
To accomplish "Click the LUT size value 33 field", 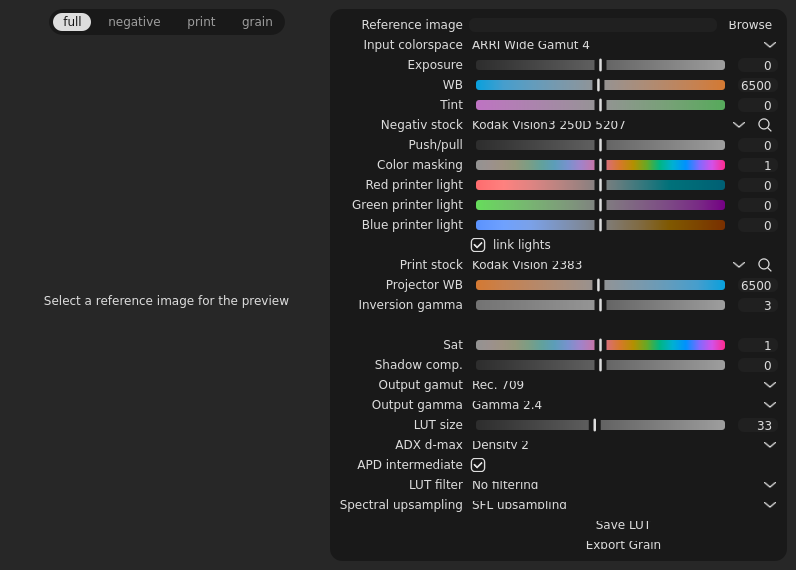I will click(756, 425).
